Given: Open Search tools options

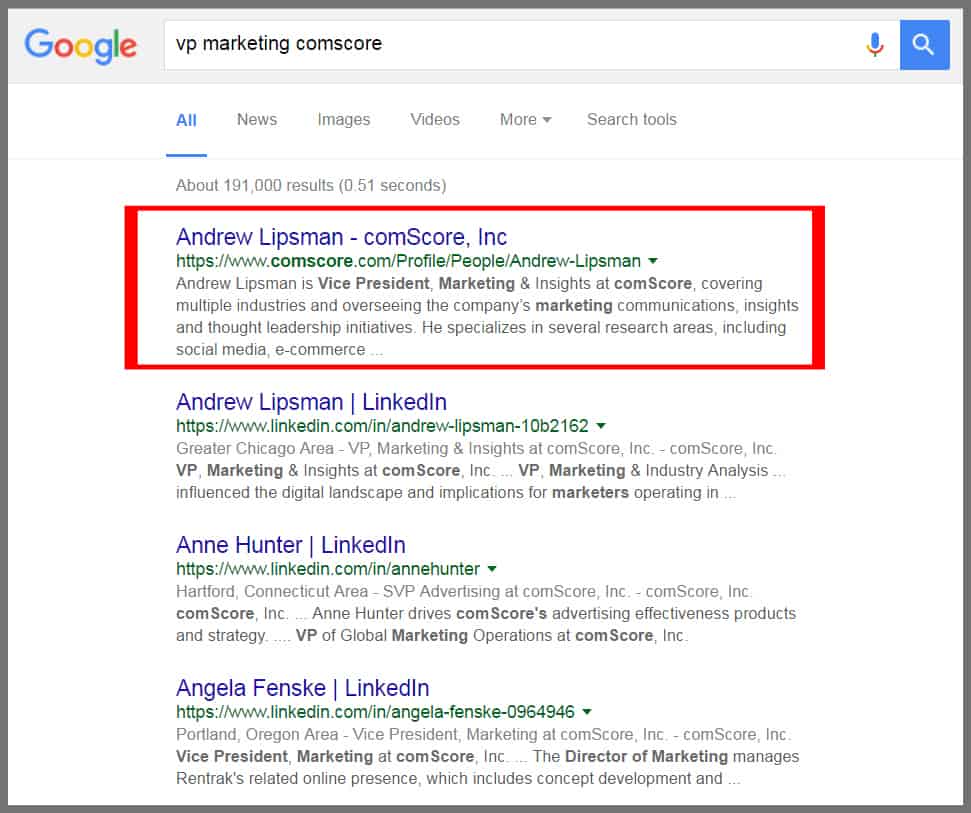Looking at the screenshot, I should click(631, 120).
